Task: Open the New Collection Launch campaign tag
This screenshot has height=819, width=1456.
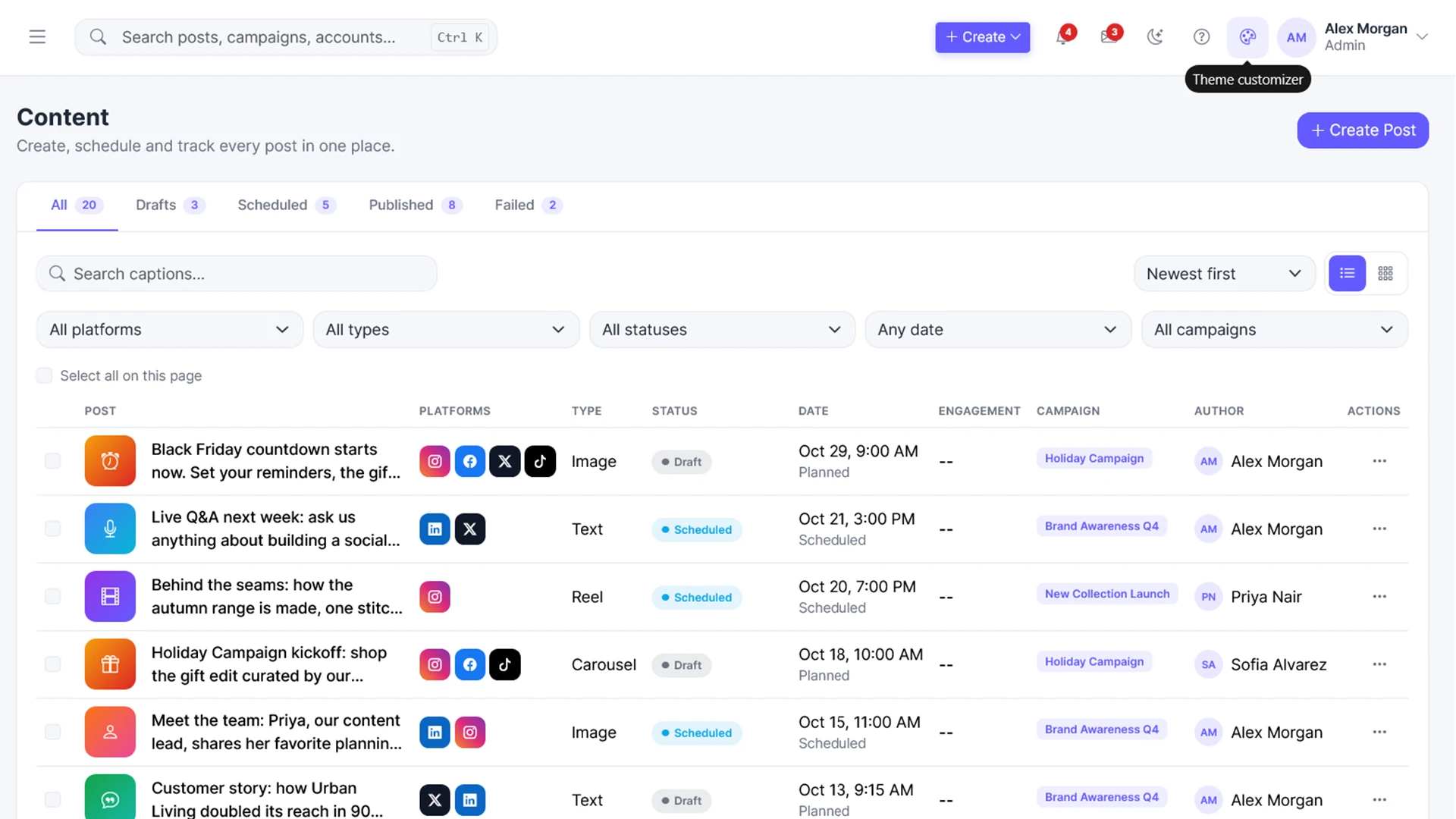Action: pos(1106,594)
